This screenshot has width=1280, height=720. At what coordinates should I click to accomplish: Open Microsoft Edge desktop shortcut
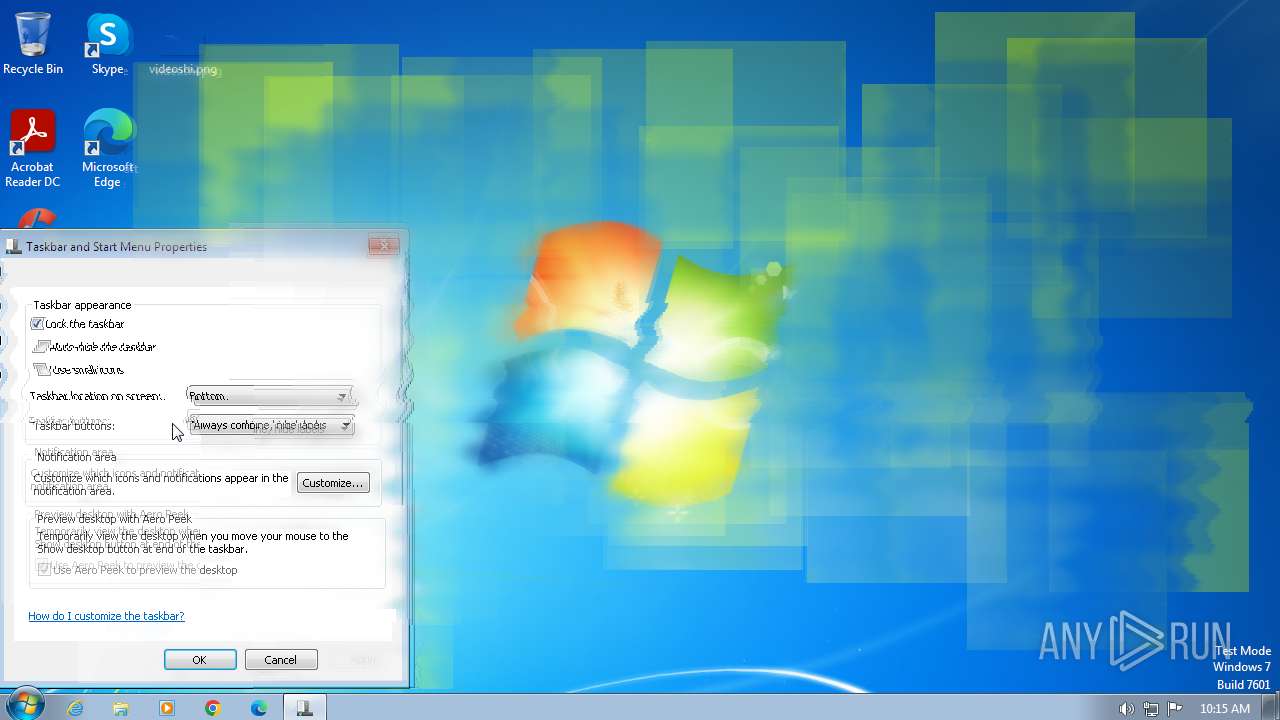pos(107,149)
